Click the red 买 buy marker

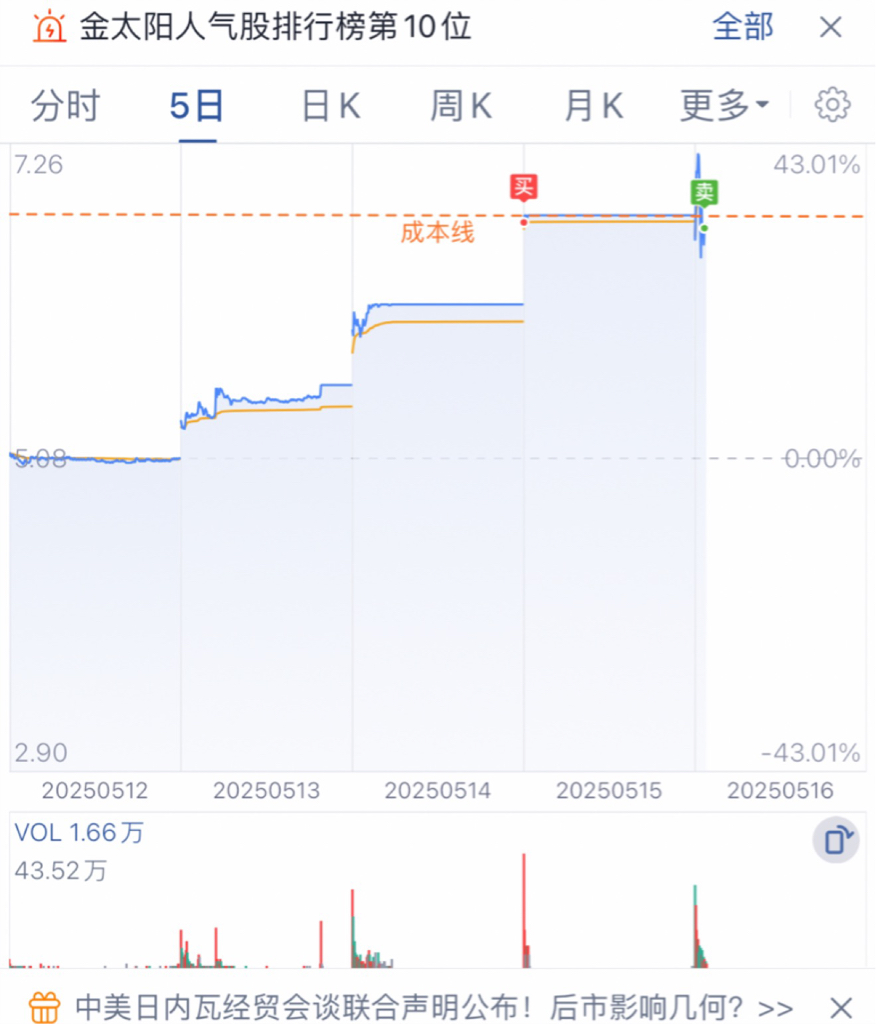coord(524,187)
